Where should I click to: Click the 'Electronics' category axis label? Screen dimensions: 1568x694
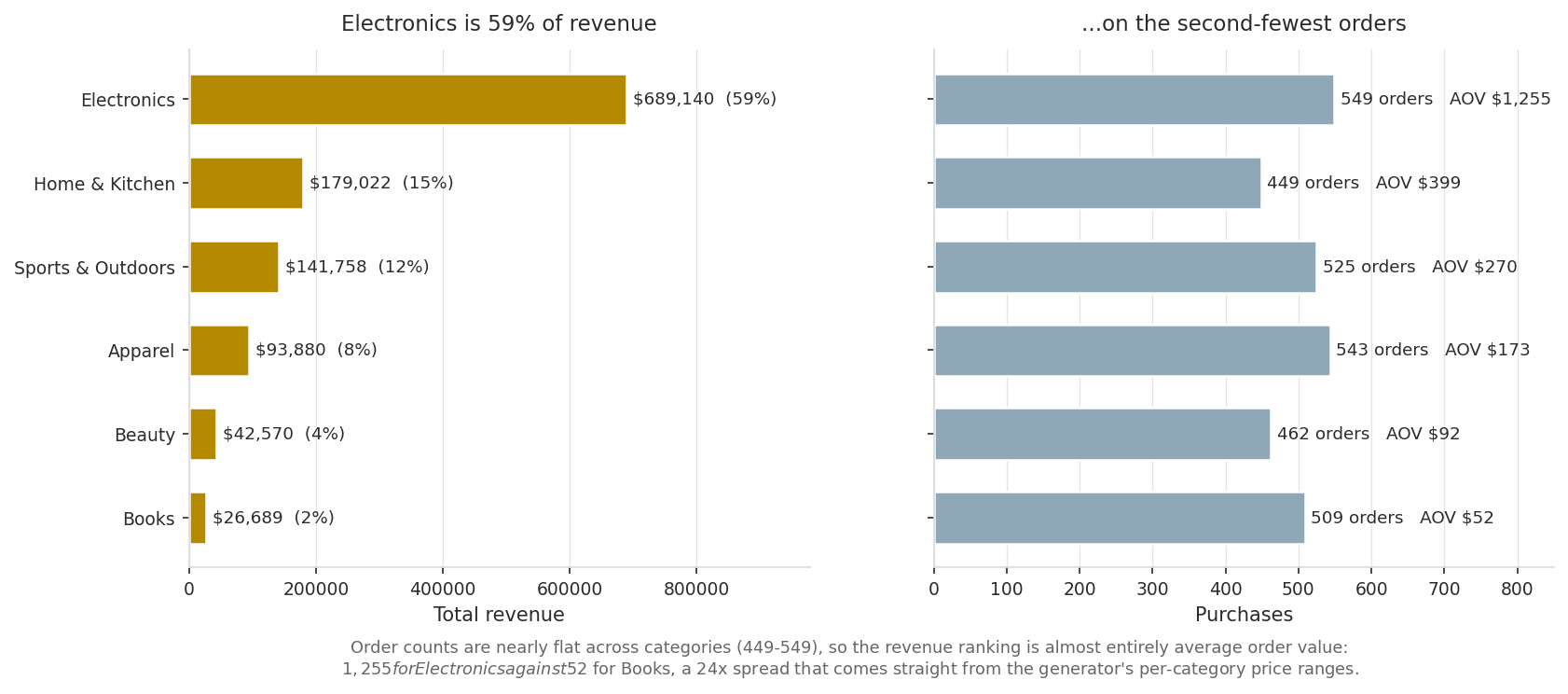[128, 100]
